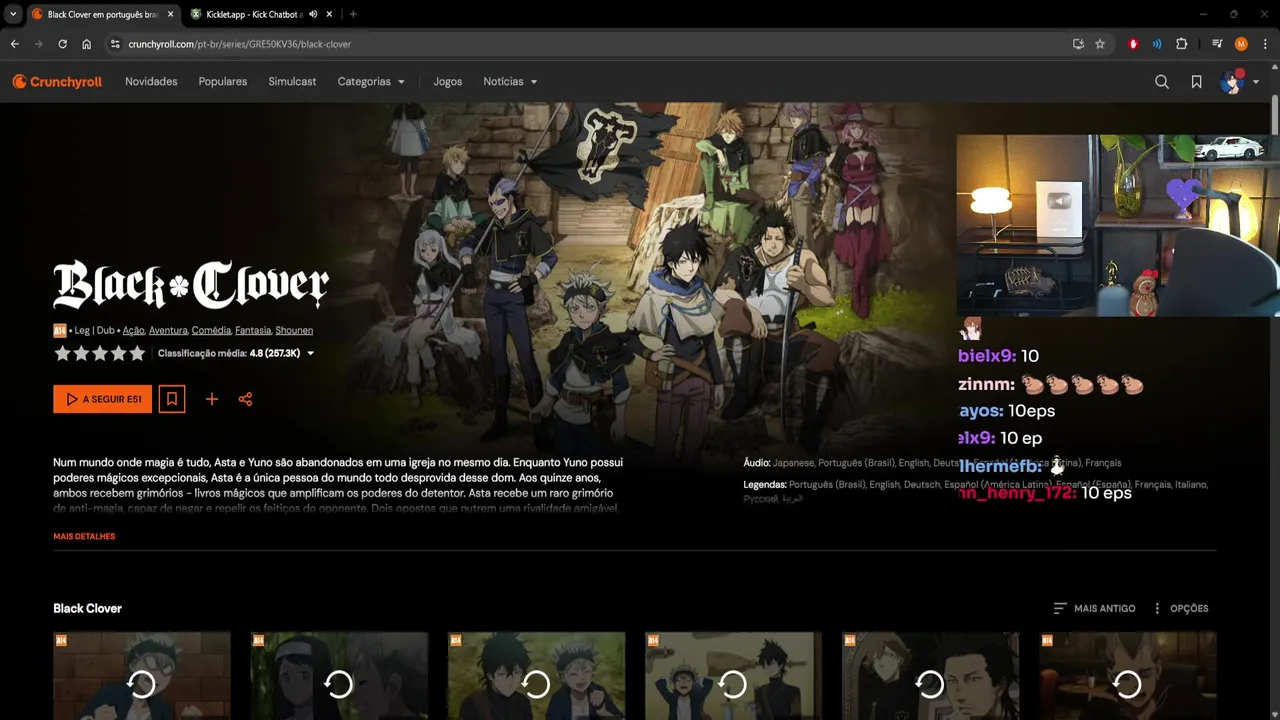
Task: Open the Crunchyroll home logo
Action: (57, 82)
